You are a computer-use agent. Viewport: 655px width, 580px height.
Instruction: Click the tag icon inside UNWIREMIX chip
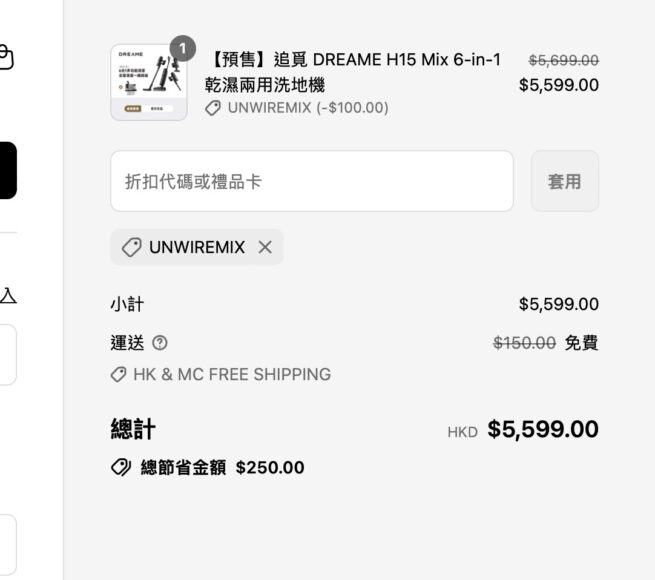click(131, 248)
